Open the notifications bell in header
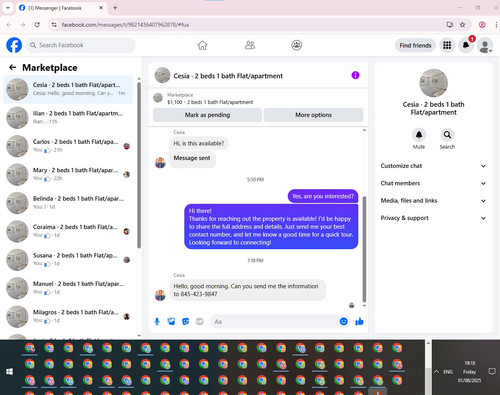The width and height of the screenshot is (500, 395). (466, 45)
